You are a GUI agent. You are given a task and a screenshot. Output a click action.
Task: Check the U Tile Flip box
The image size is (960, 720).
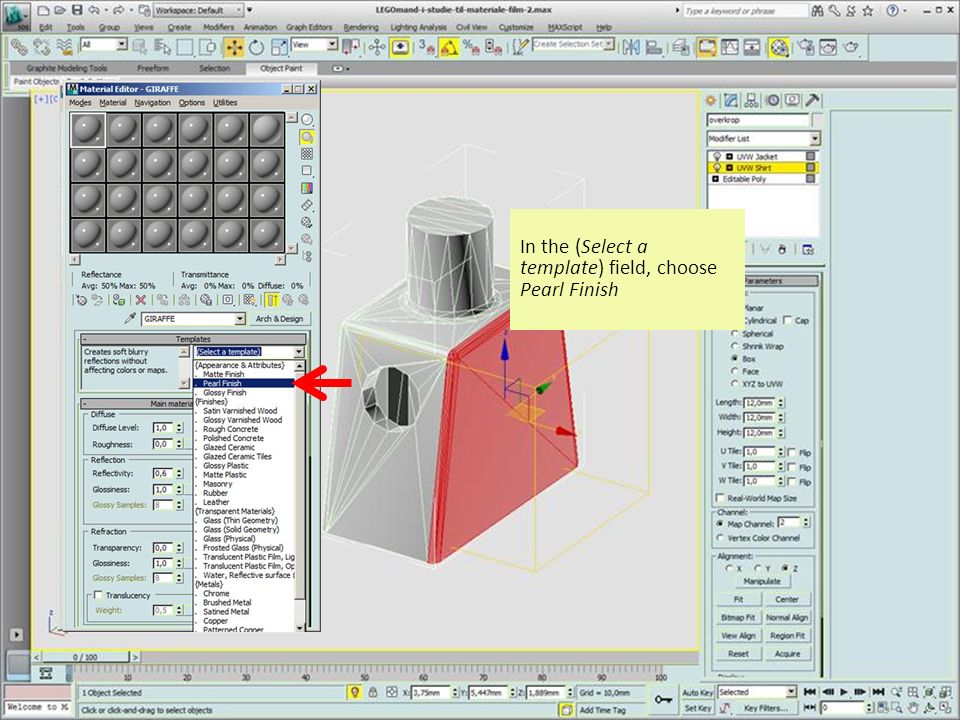(791, 452)
